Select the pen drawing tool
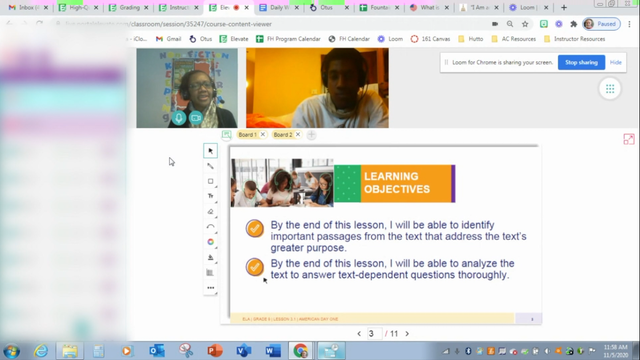The height and width of the screenshot is (360, 640). coord(211,166)
